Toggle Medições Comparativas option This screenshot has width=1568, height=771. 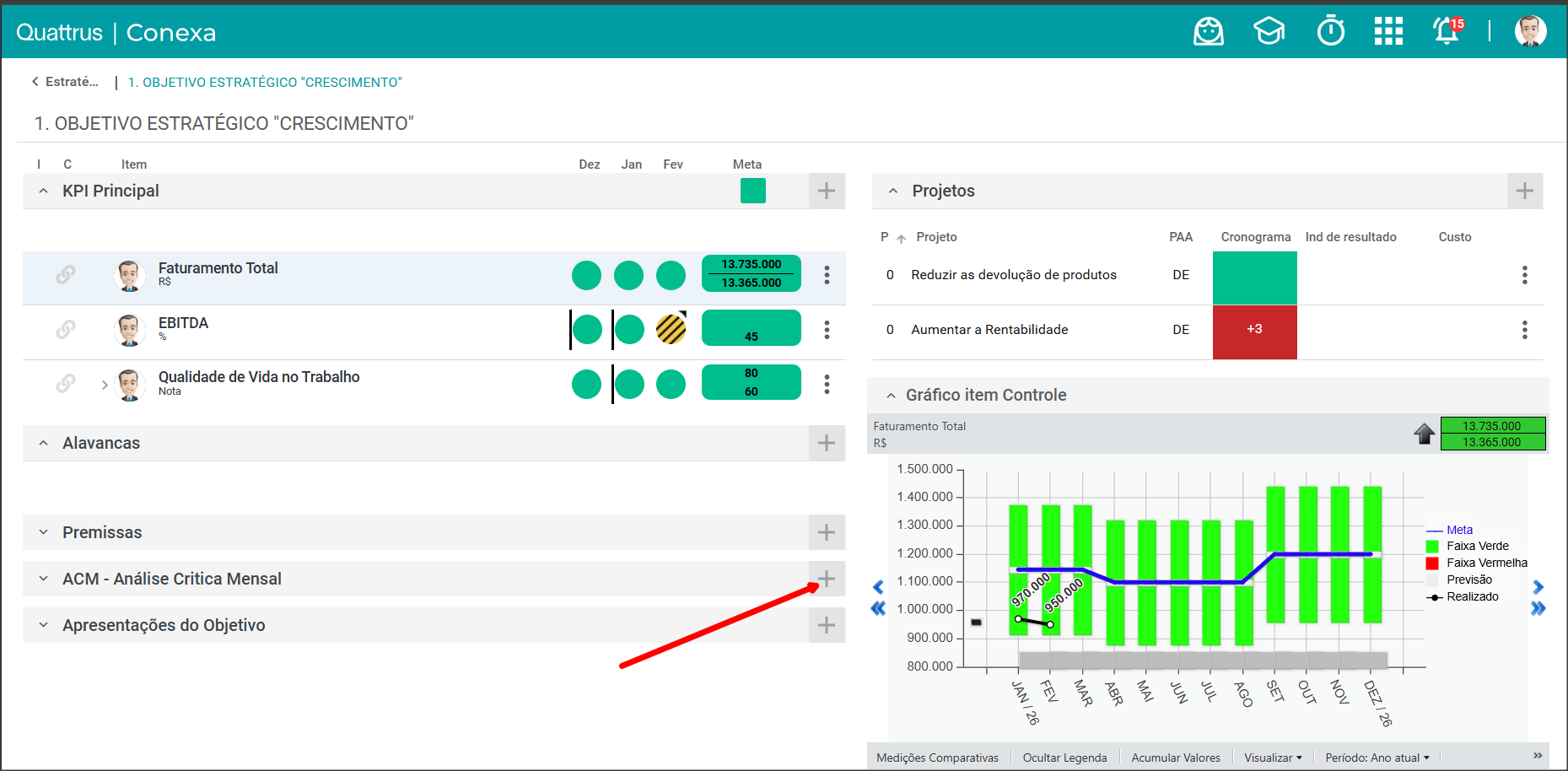click(x=937, y=758)
